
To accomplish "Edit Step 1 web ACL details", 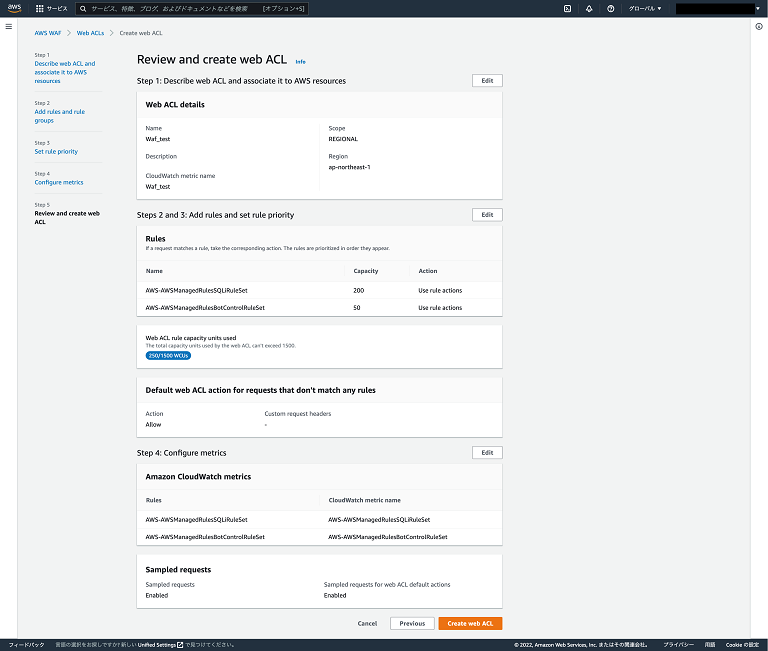I will [487, 80].
